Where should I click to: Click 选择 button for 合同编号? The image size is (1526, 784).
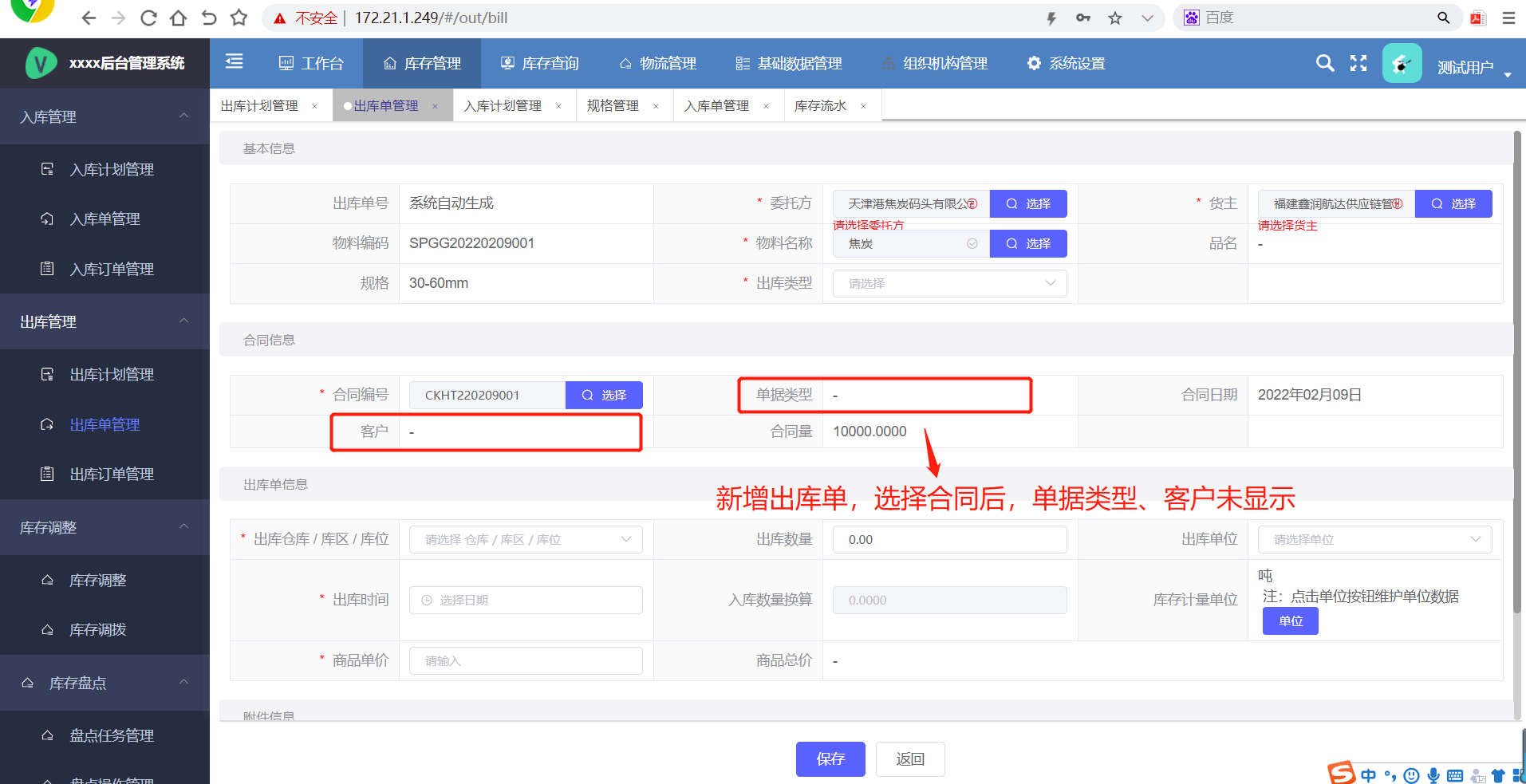[604, 395]
